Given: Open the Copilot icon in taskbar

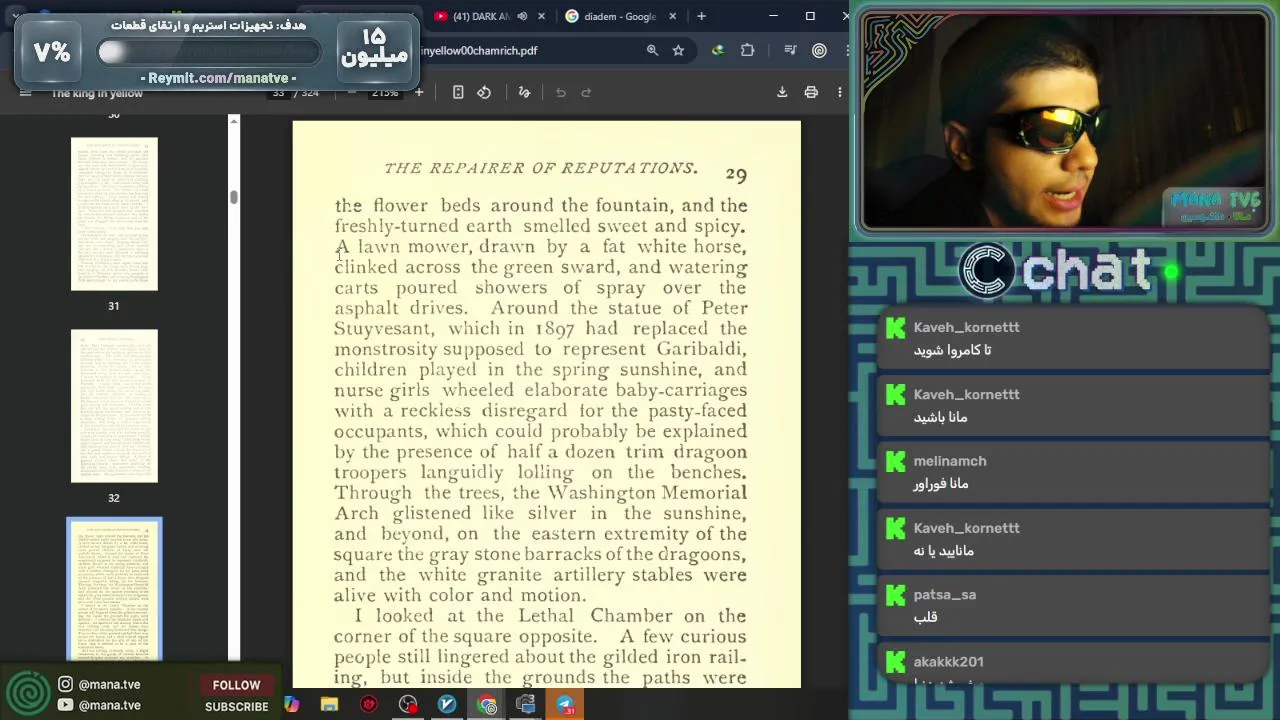Looking at the screenshot, I should tap(291, 705).
